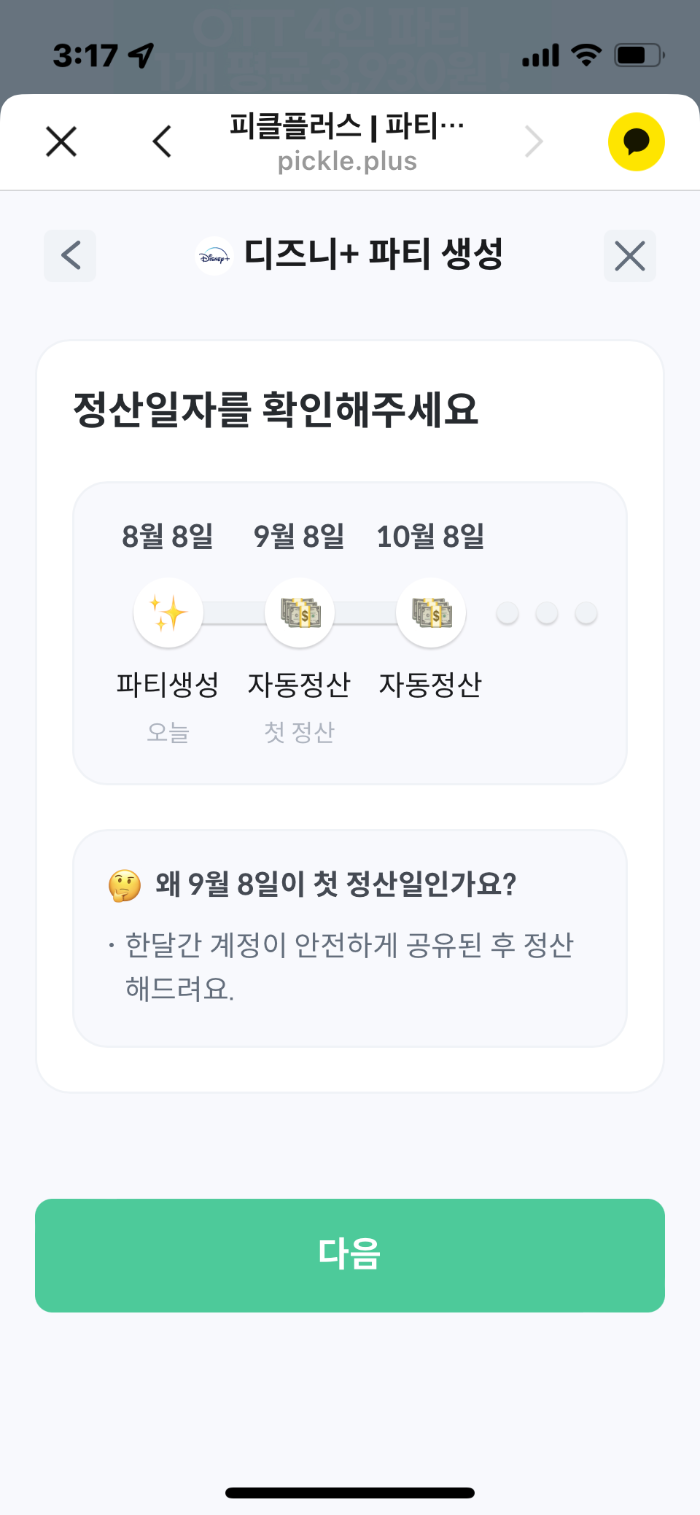Select the Disney+ logo icon
The width and height of the screenshot is (700, 1515).
[x=212, y=256]
